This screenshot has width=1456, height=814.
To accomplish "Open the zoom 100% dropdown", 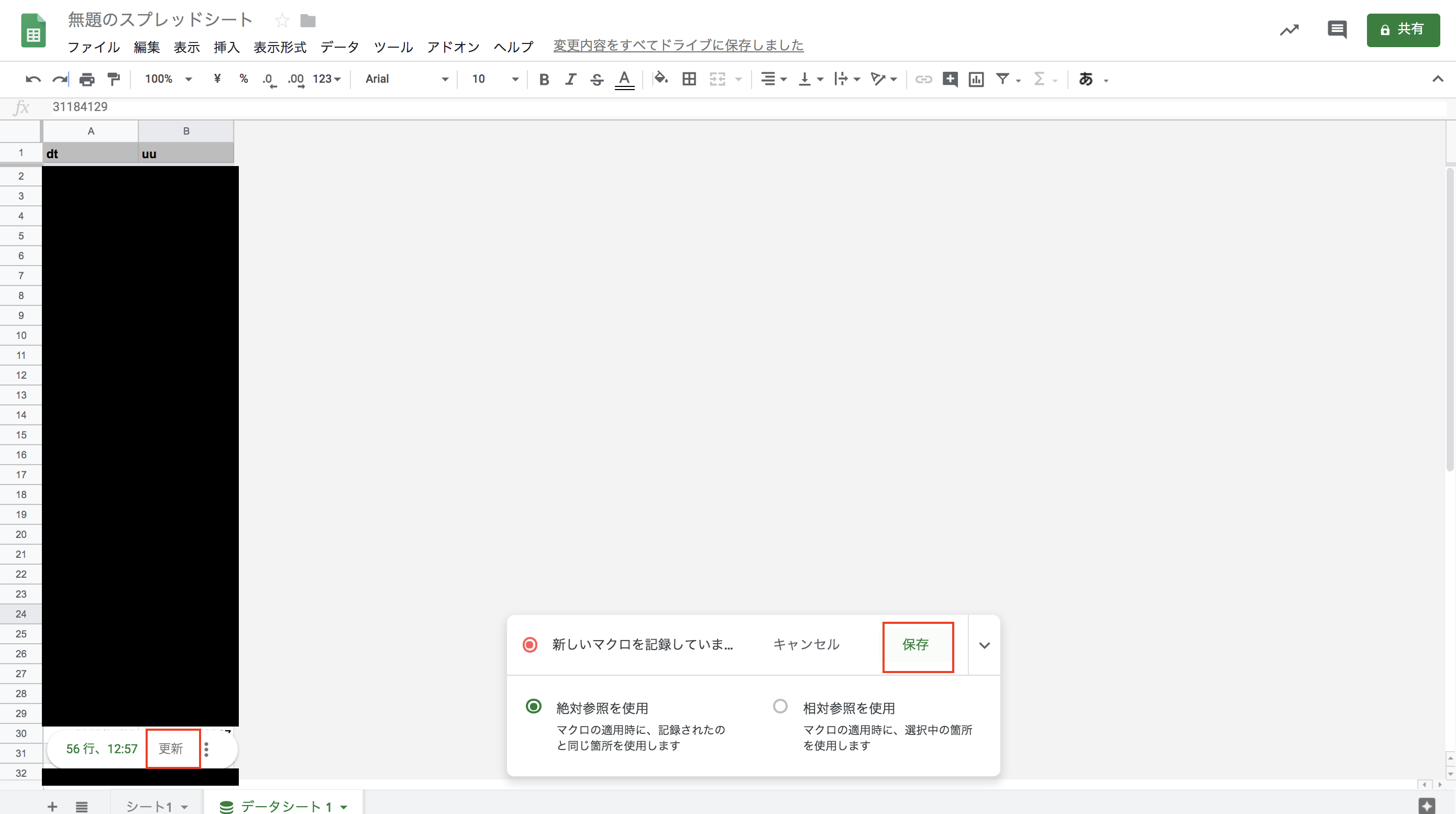I will (169, 79).
